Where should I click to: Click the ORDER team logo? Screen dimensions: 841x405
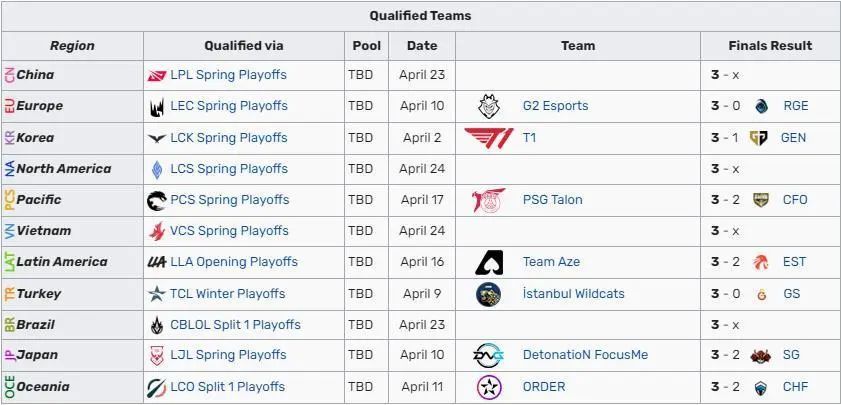click(489, 387)
